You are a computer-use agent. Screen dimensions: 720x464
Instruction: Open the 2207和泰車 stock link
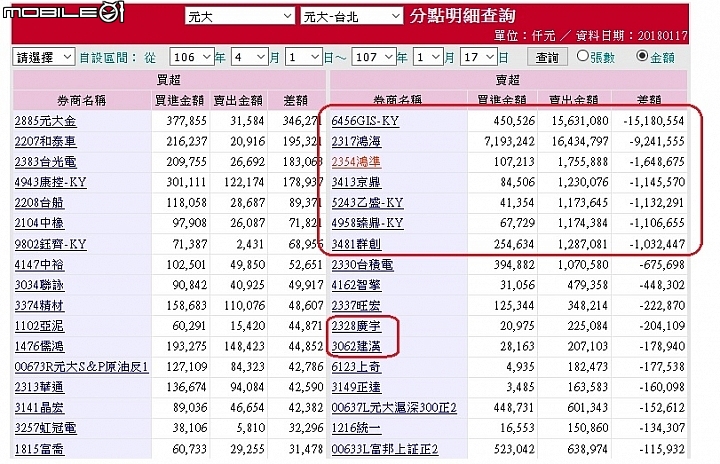pos(45,141)
